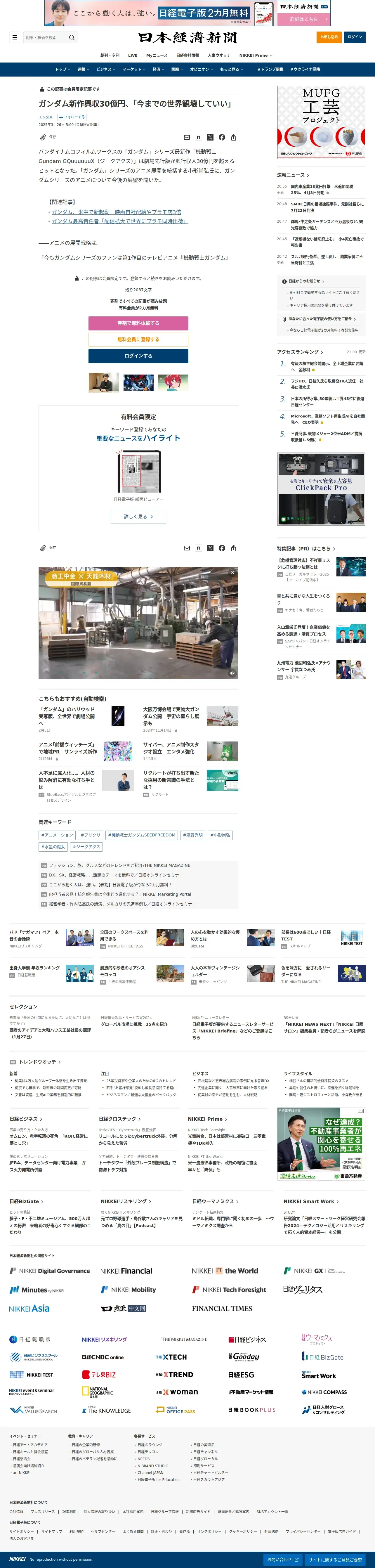
Task: Click the X share icon above the video
Action: 210,548
